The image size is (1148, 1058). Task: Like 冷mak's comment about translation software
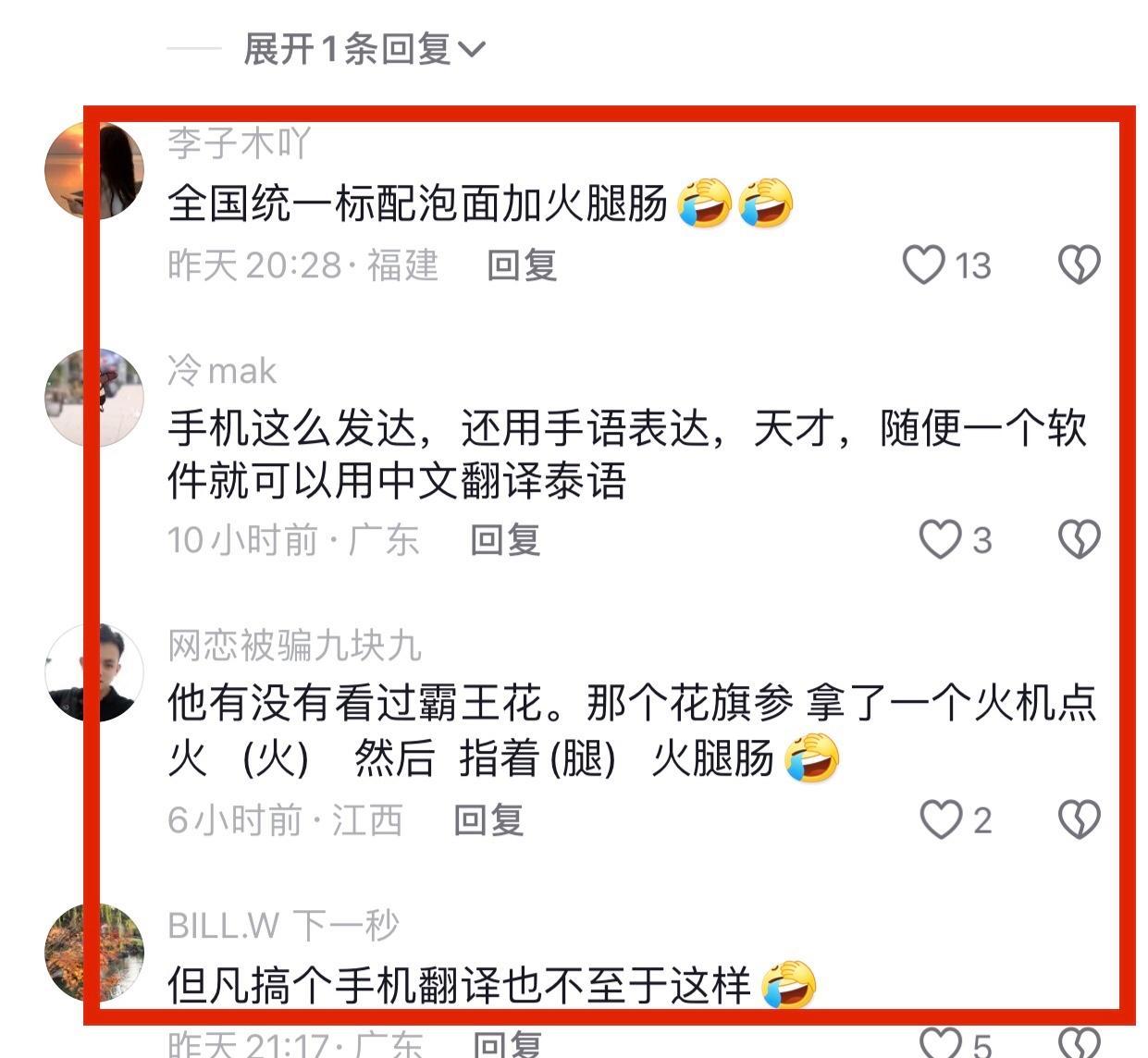point(940,539)
